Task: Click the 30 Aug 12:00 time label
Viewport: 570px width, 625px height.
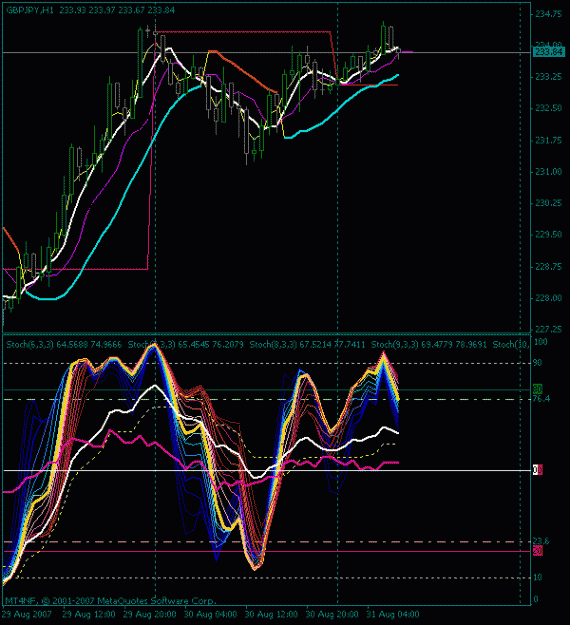Action: pos(271,615)
